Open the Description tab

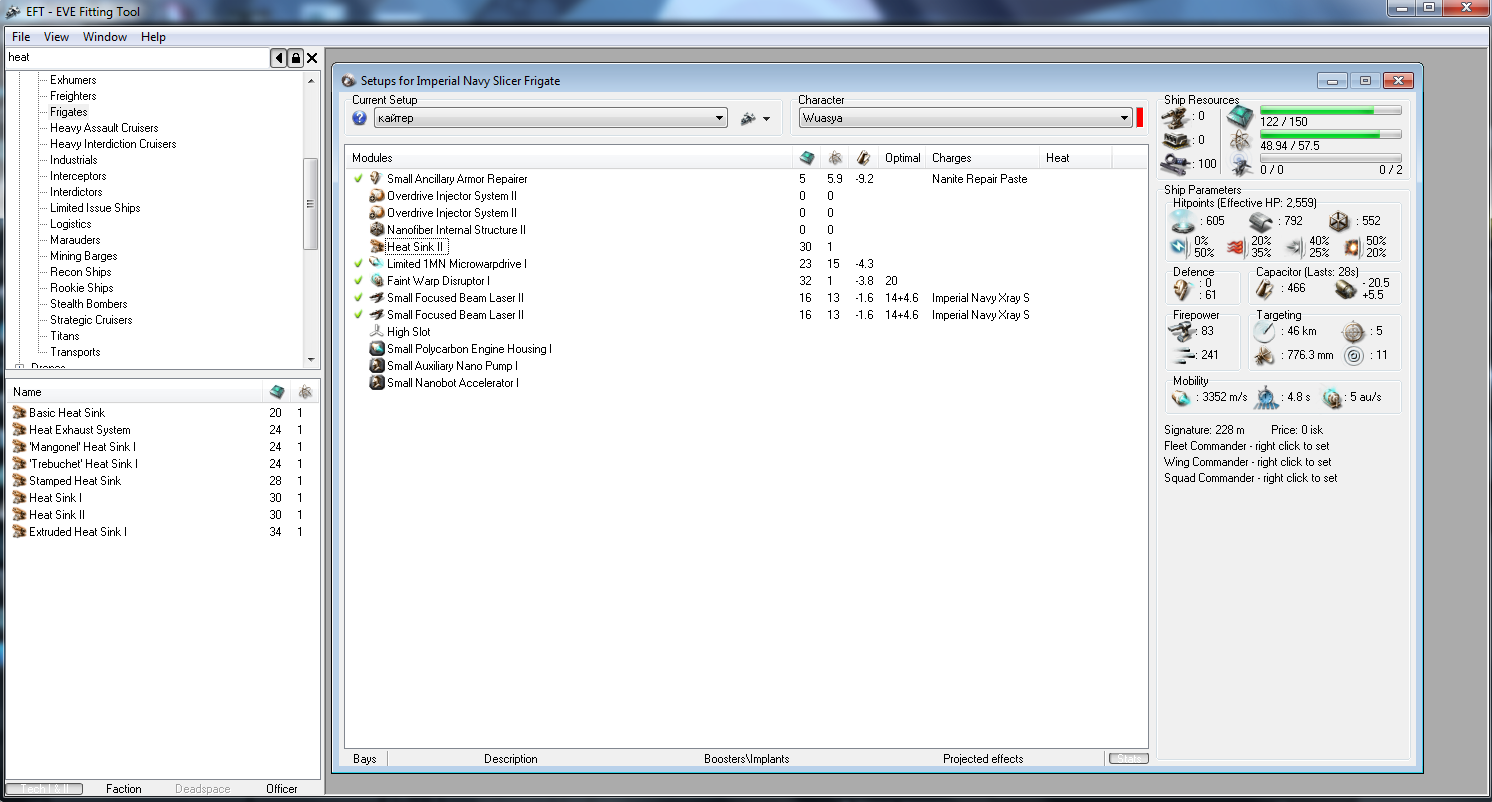coord(511,759)
